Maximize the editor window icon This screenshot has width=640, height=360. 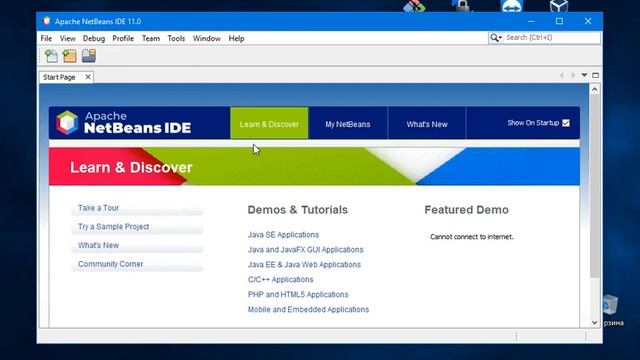pyautogui.click(x=596, y=75)
